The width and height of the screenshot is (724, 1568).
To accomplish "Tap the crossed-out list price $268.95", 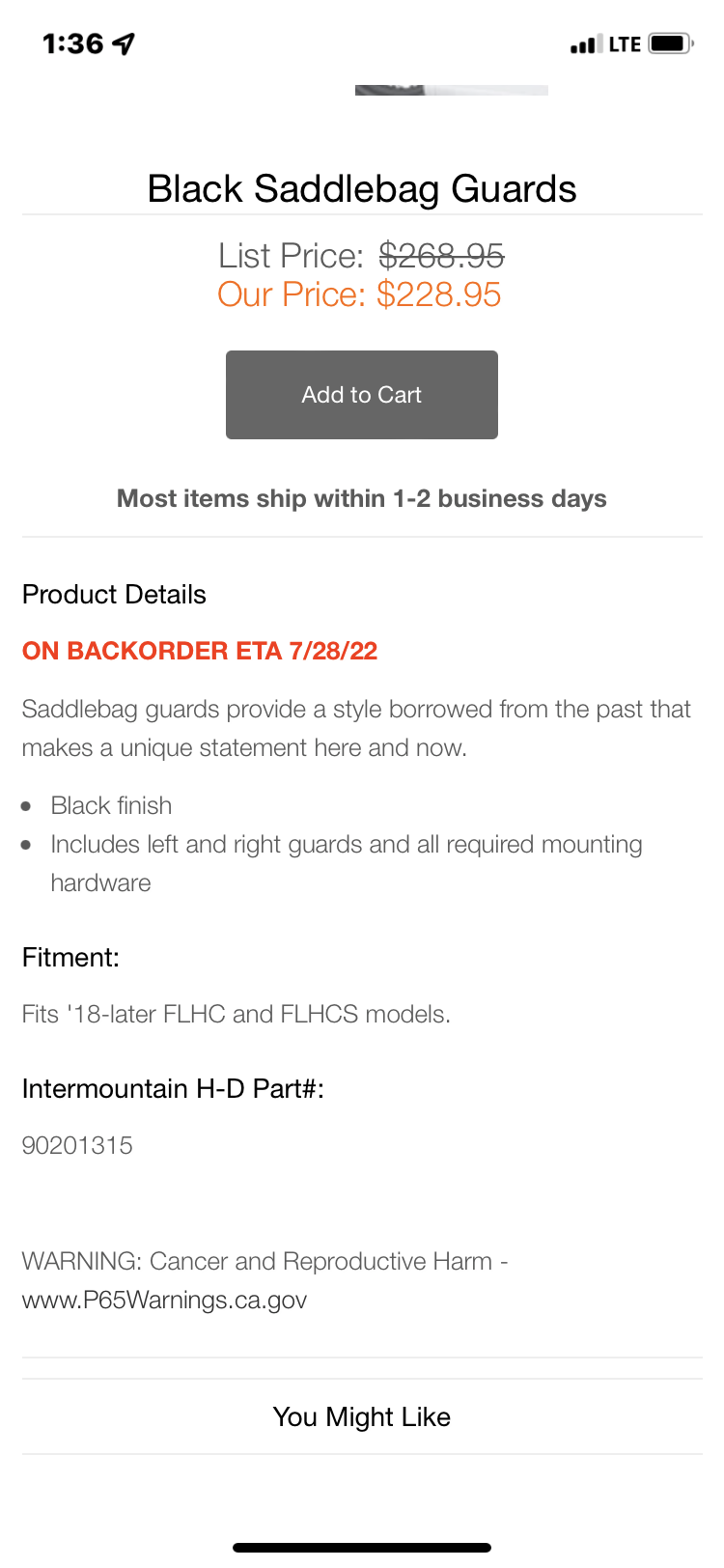I will click(x=441, y=256).
